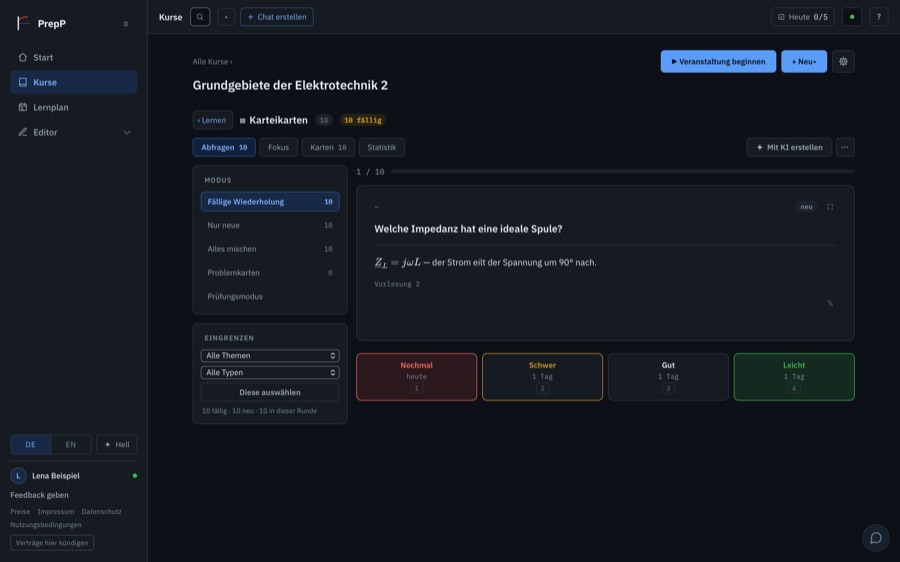Click Mit KI erstellen

pos(789,148)
